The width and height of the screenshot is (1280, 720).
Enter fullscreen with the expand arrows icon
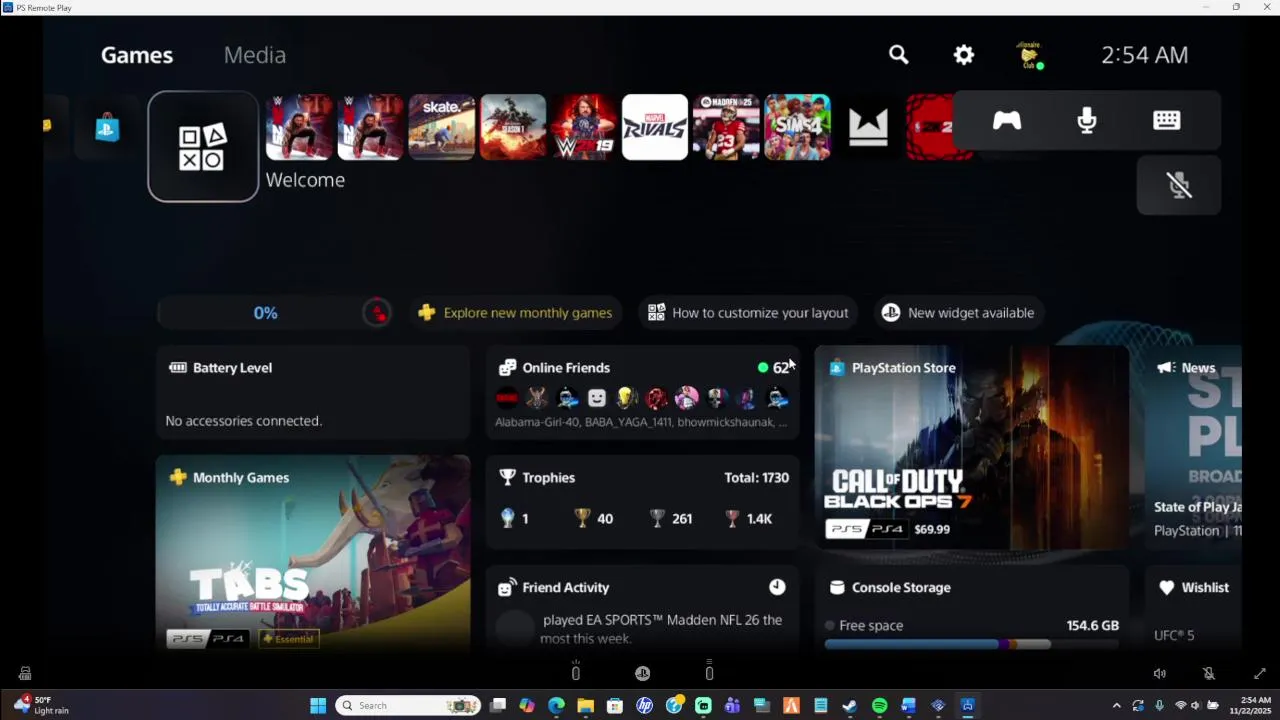pos(1260,674)
